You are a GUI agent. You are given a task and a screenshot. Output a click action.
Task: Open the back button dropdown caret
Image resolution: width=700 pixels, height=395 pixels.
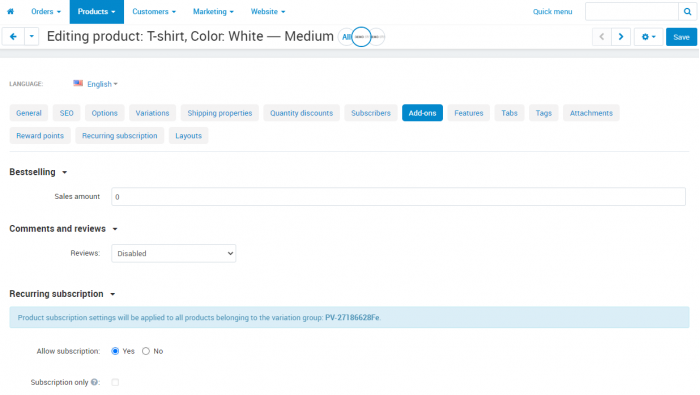(x=32, y=37)
